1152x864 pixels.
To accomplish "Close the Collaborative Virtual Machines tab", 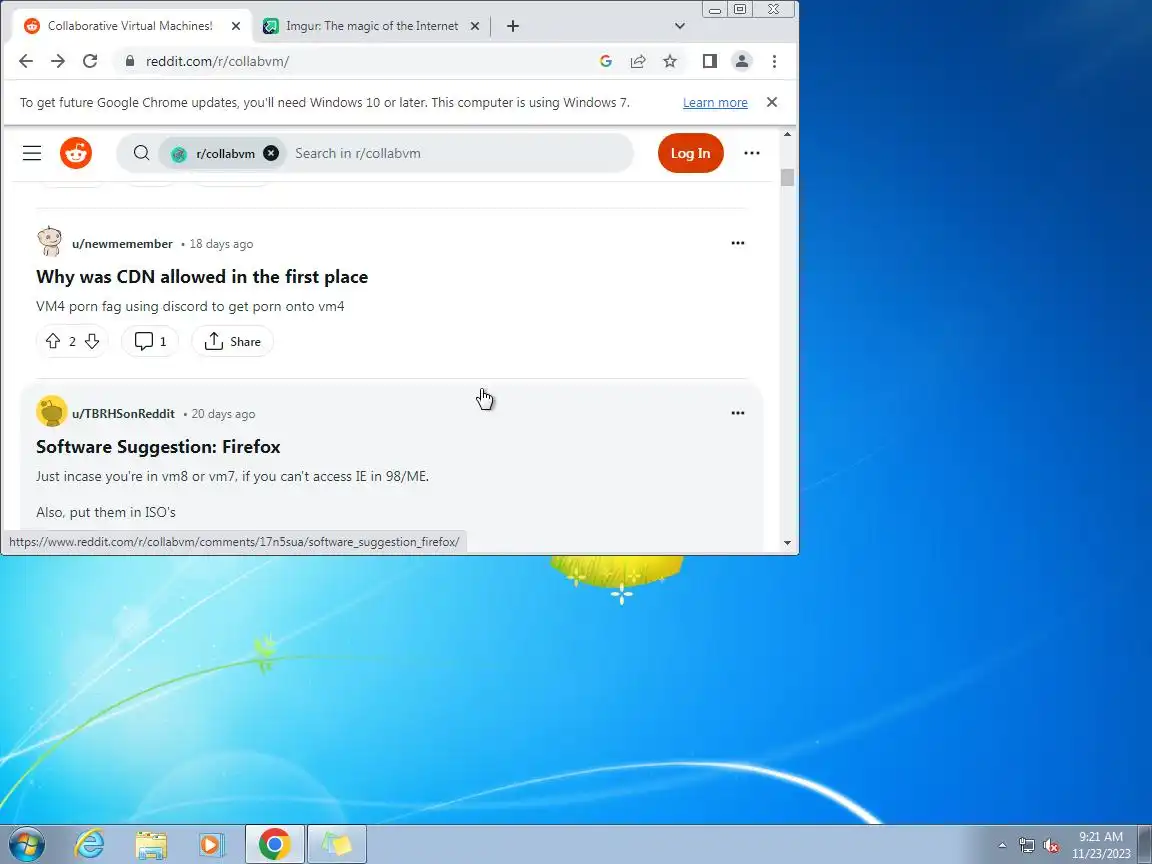I will [x=236, y=26].
